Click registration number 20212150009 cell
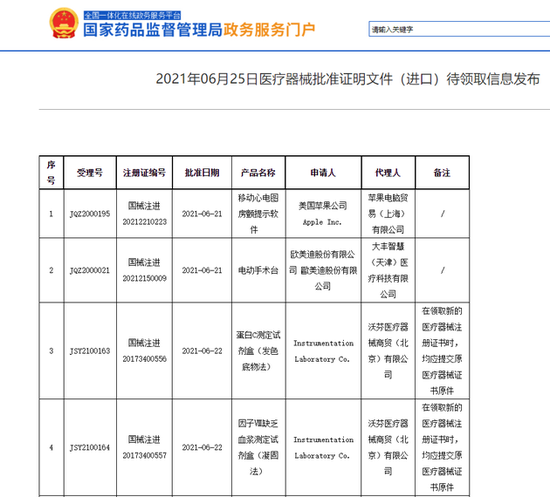The width and height of the screenshot is (550, 497). point(144,270)
